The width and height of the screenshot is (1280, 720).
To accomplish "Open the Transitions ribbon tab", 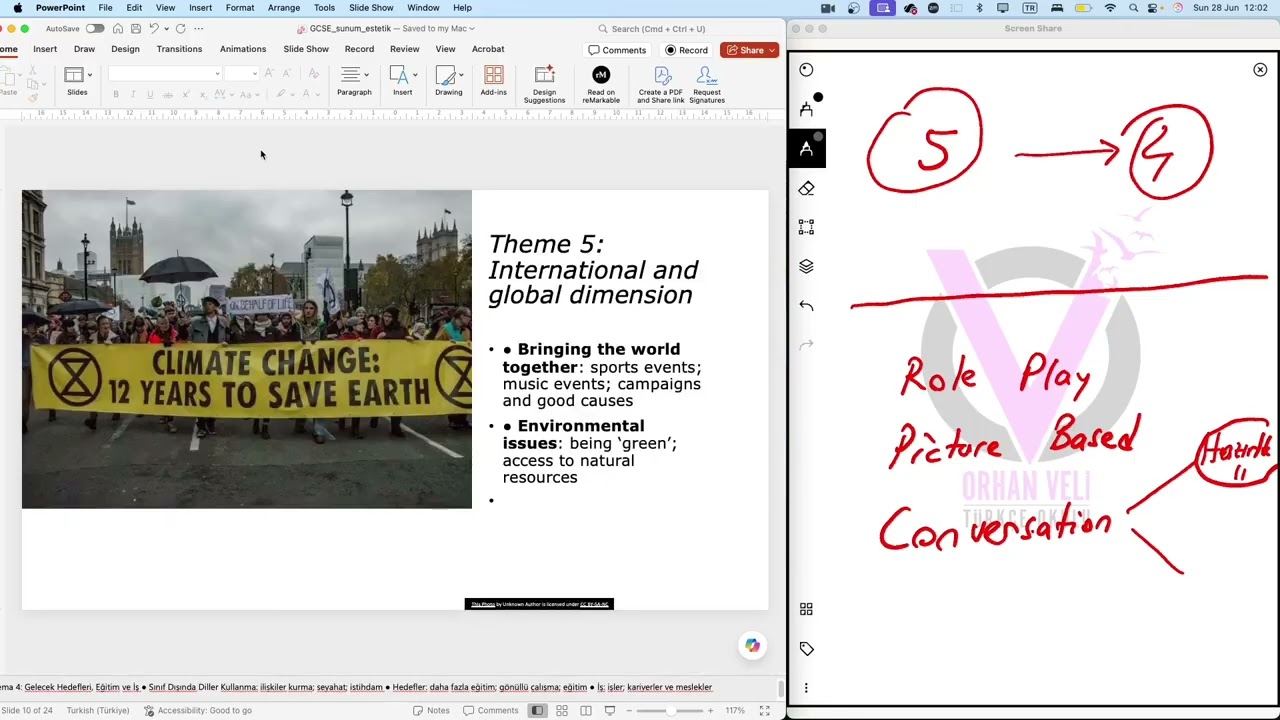I will [179, 49].
